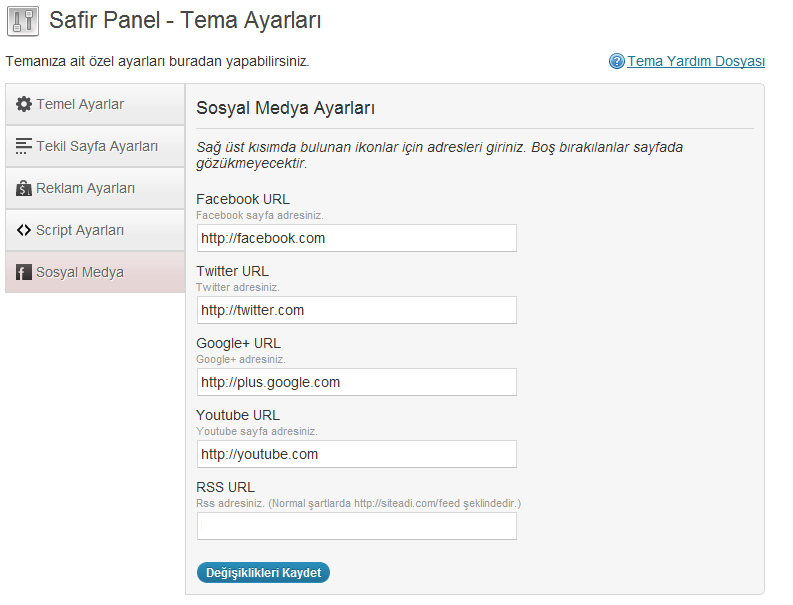The height and width of the screenshot is (605, 793).
Task: Click into the Twitter URL field
Action: pos(357,310)
